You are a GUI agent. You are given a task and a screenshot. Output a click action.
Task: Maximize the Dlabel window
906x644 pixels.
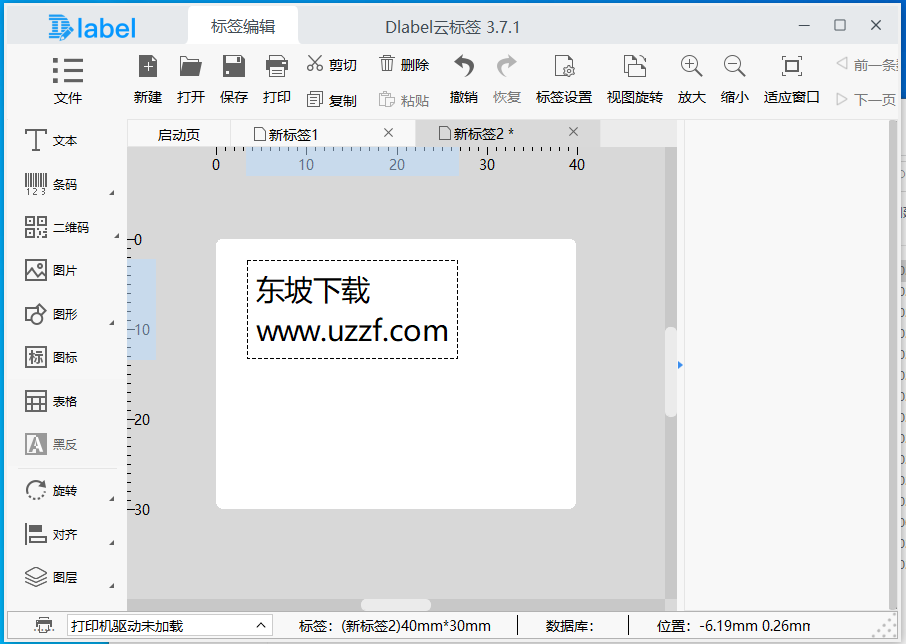click(840, 25)
